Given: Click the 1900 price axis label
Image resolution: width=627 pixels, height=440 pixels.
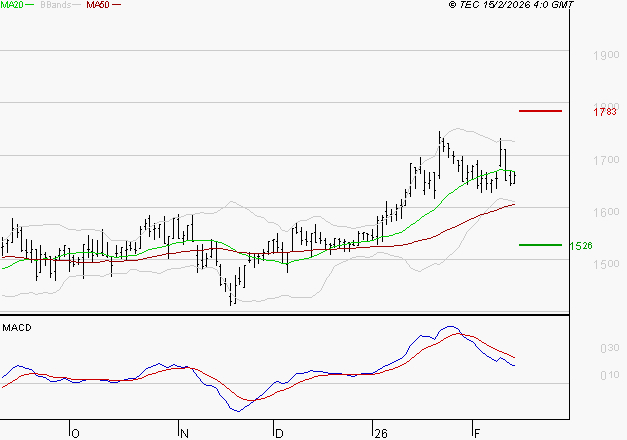Looking at the screenshot, I should pos(606,55).
